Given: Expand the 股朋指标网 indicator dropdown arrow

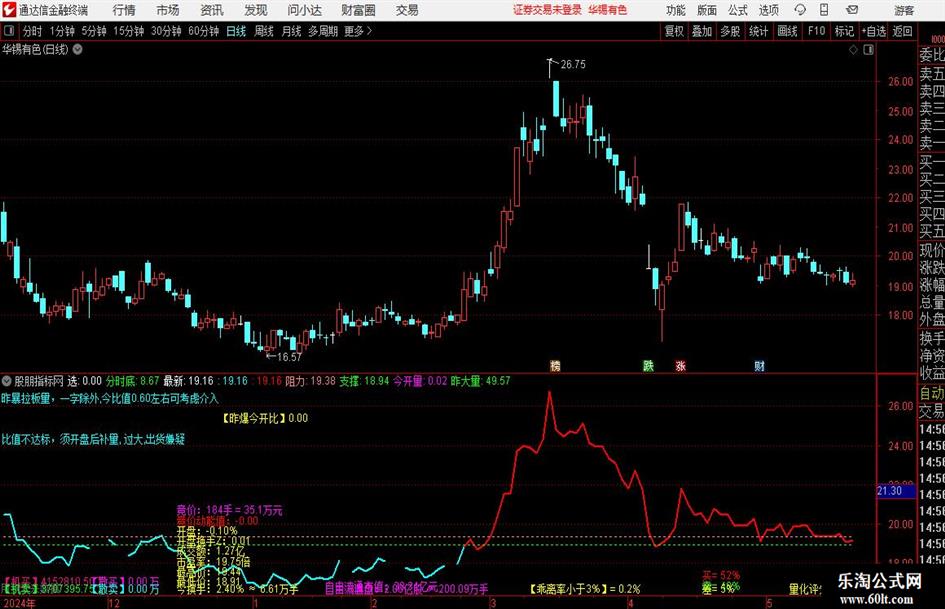Looking at the screenshot, I should (x=7, y=381).
